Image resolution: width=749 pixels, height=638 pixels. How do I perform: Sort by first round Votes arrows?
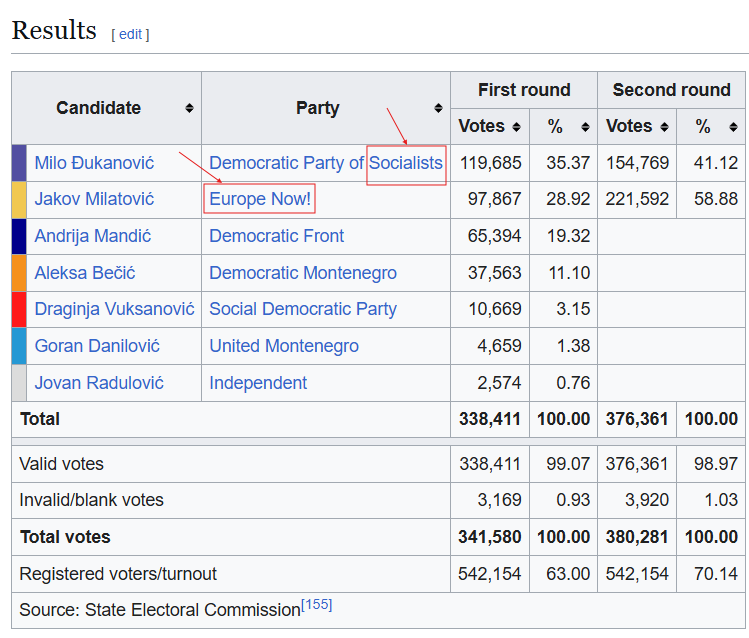[516, 127]
